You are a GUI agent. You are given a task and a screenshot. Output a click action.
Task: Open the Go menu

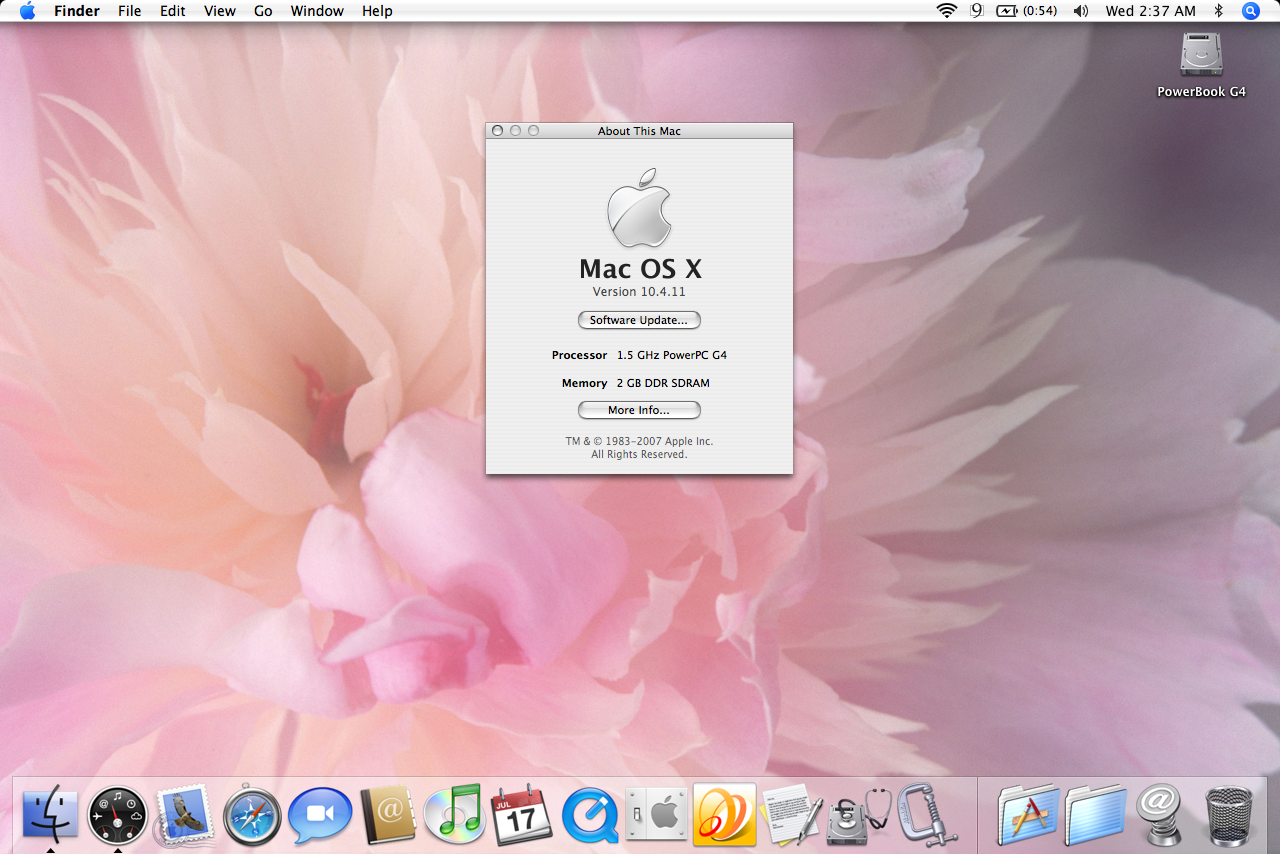tap(263, 11)
